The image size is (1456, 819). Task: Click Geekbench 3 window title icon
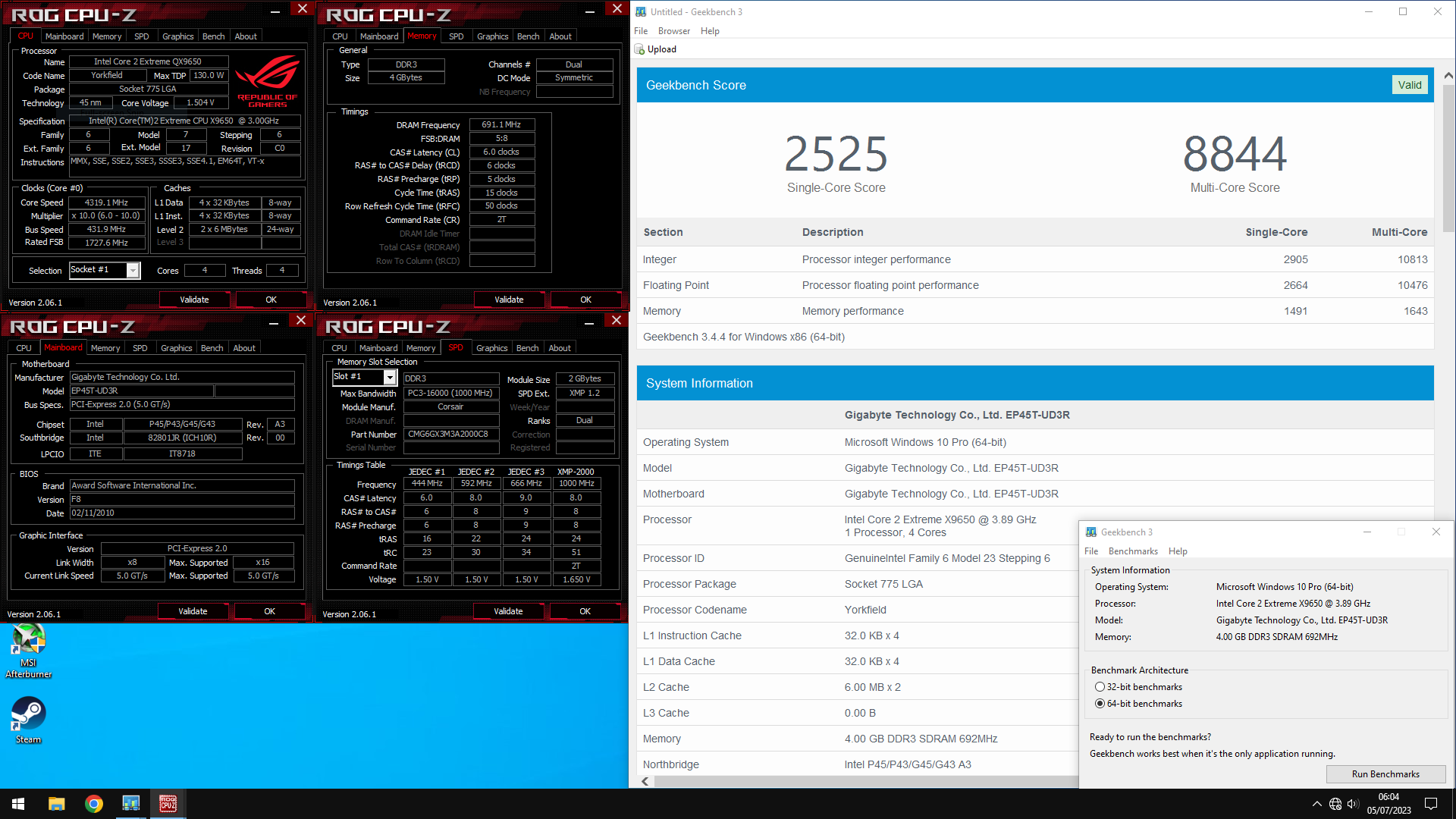point(641,11)
